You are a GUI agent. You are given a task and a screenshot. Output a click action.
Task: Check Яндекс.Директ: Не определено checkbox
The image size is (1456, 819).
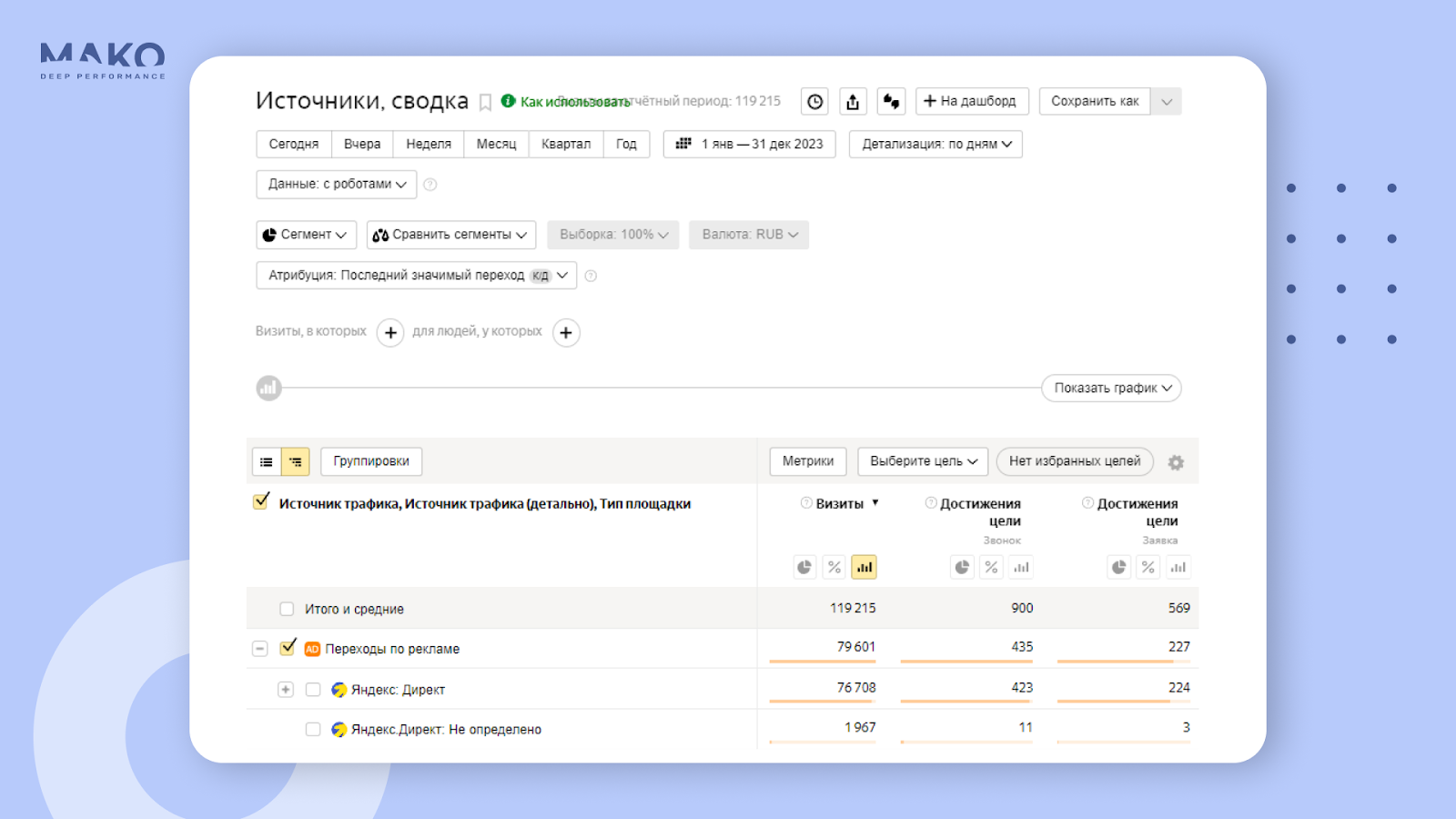[x=313, y=730]
